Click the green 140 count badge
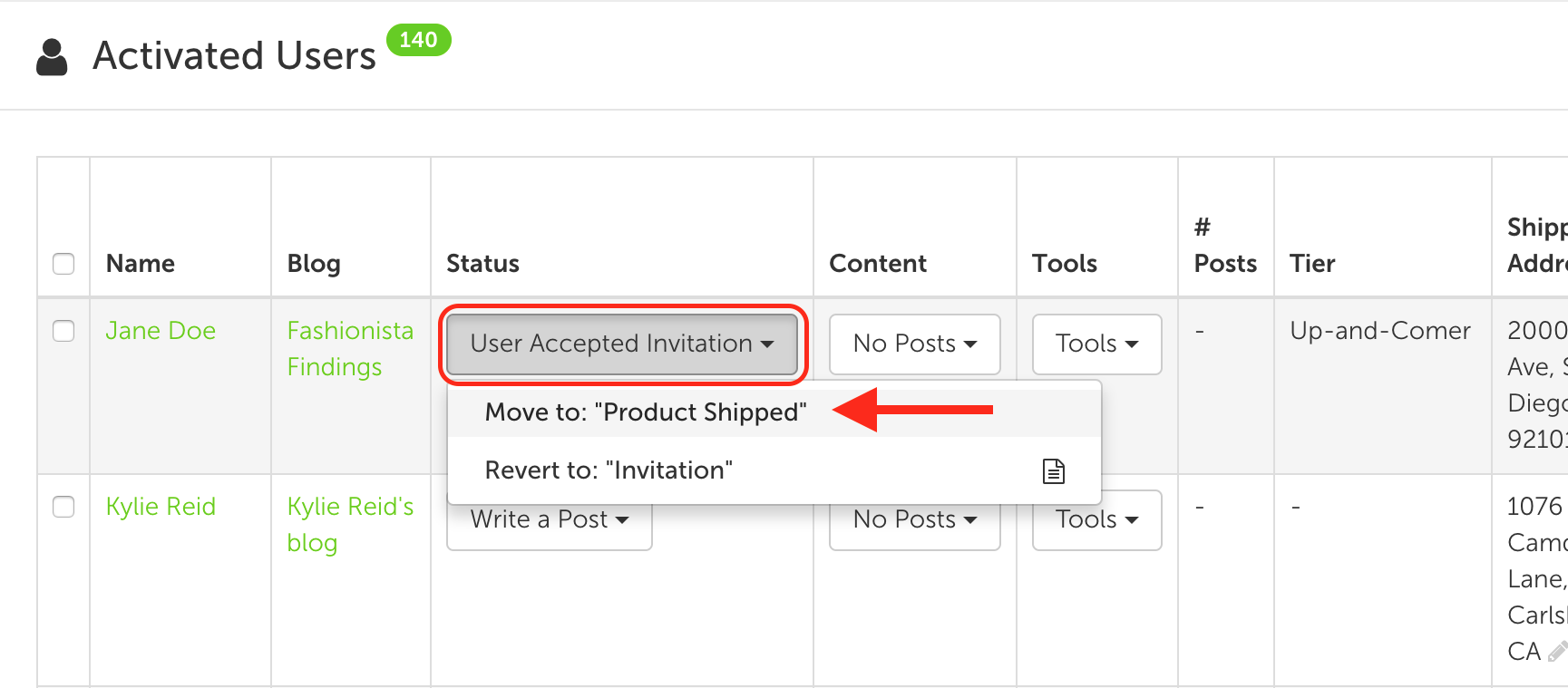Viewport: 1568px width, 688px height. [x=418, y=40]
